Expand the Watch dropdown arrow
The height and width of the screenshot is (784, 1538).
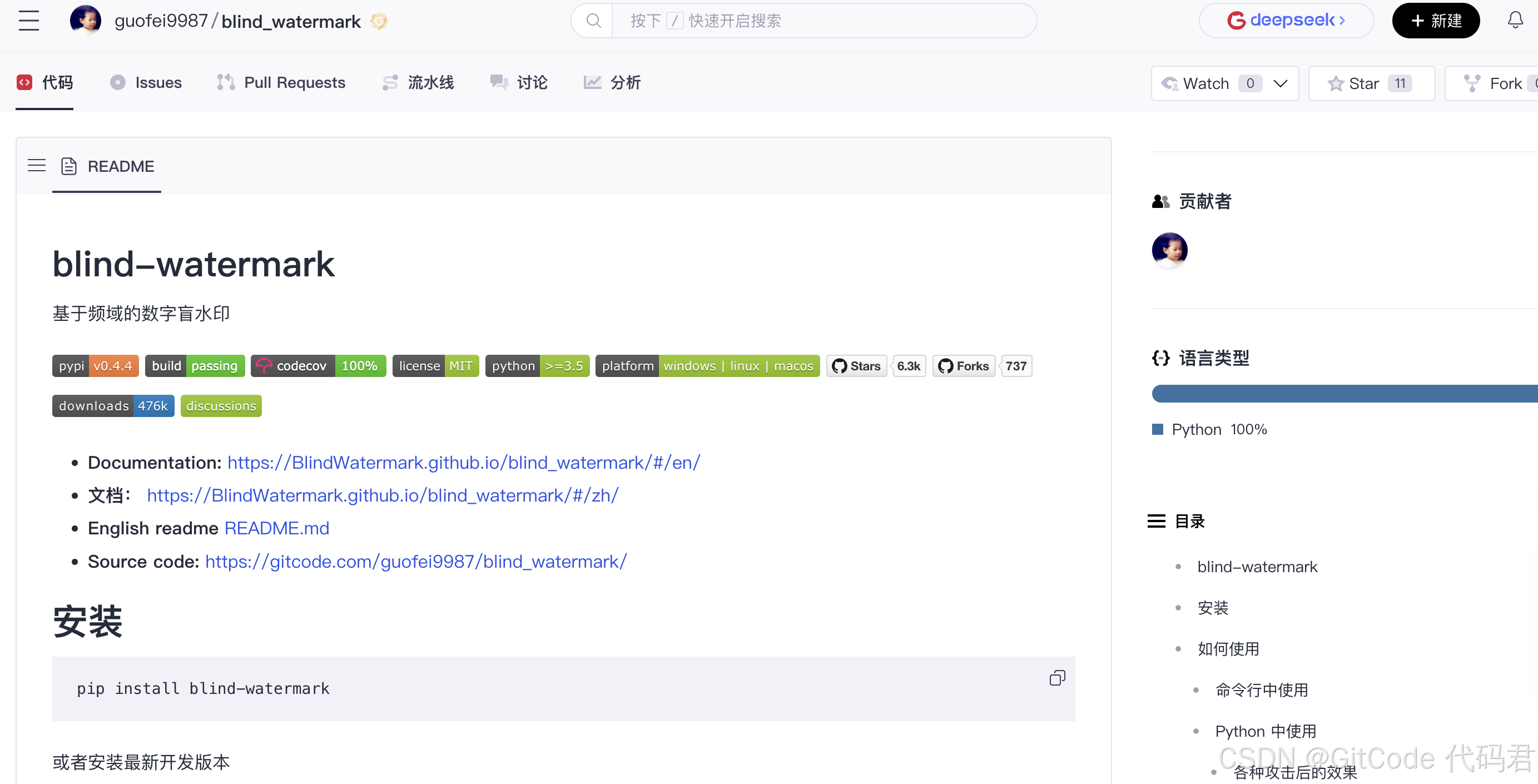point(1280,83)
